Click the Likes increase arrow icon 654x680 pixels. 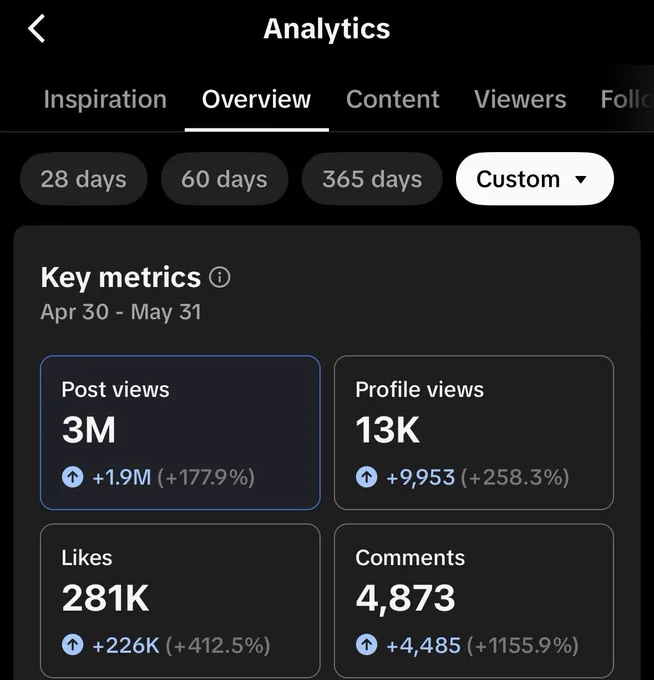[x=72, y=645]
